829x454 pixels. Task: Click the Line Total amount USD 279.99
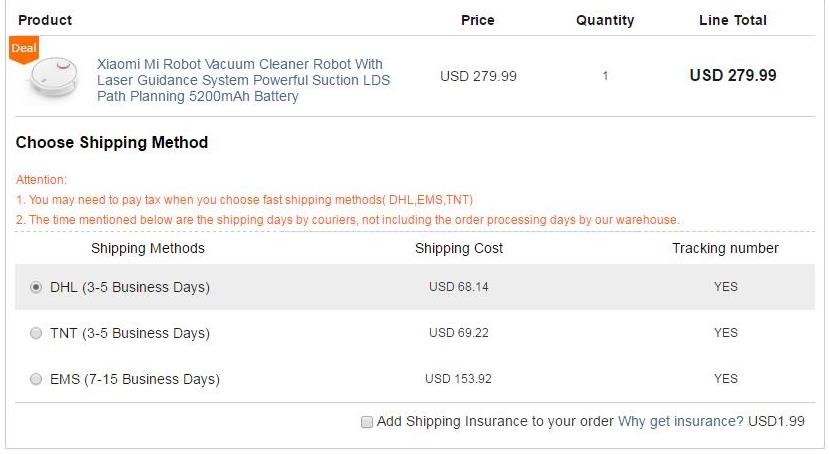732,76
